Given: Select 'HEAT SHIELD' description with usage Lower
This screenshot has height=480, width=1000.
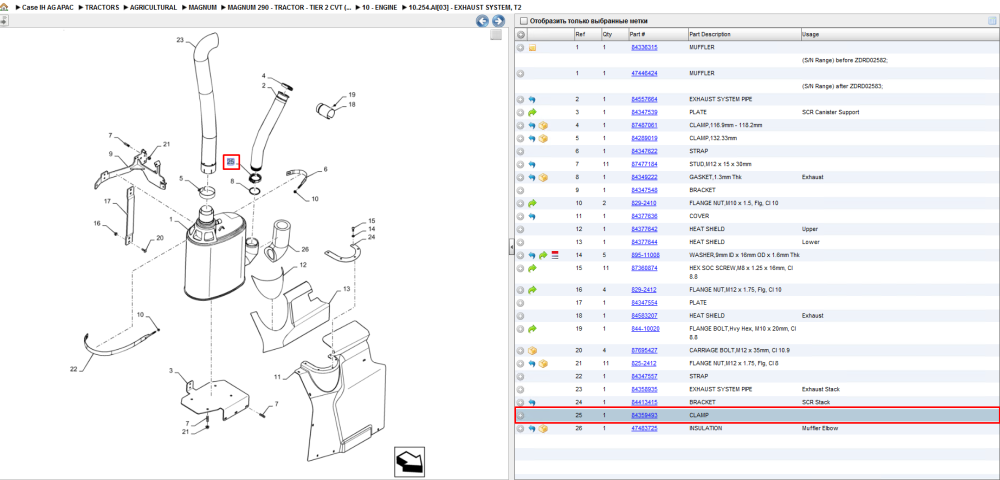Looking at the screenshot, I should (707, 242).
